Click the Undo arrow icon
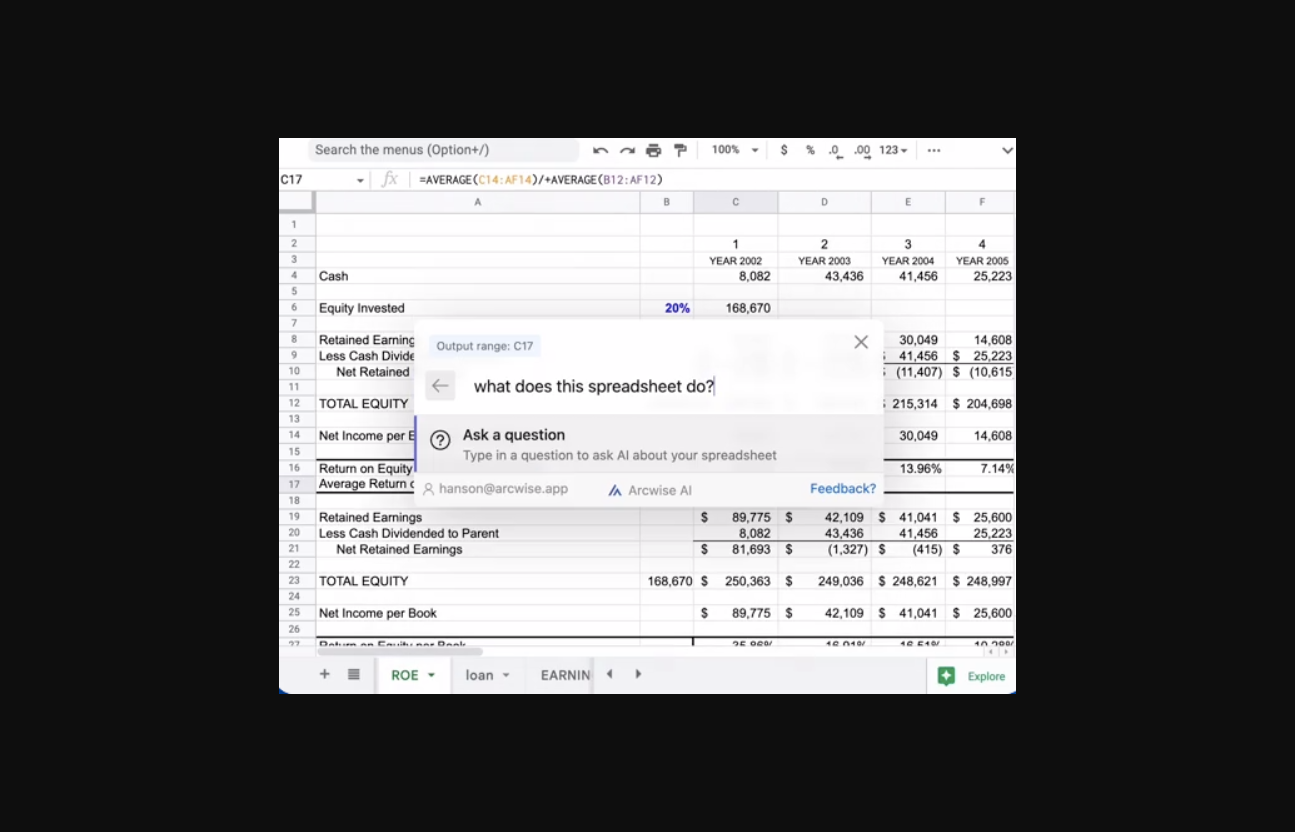 [x=600, y=151]
